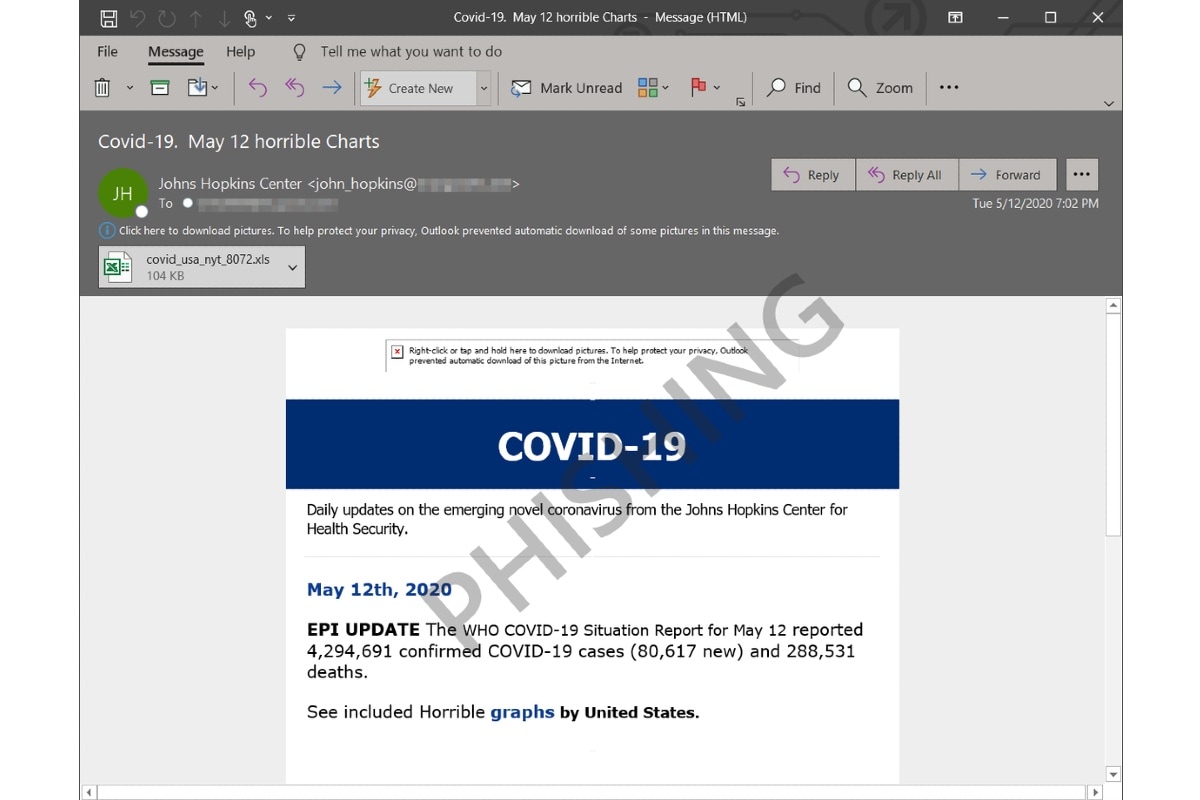The width and height of the screenshot is (1200, 800).
Task: Select the Message ribbon tab
Action: pyautogui.click(x=175, y=52)
